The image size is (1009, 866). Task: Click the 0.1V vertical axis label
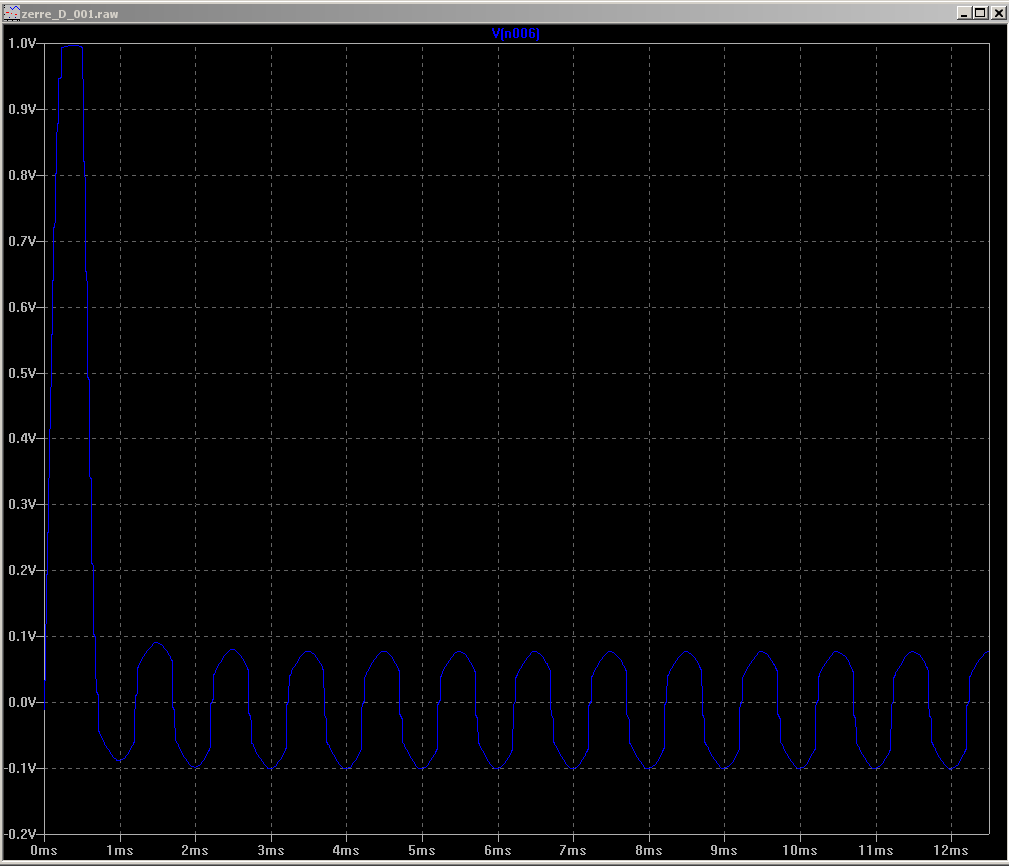[22, 636]
